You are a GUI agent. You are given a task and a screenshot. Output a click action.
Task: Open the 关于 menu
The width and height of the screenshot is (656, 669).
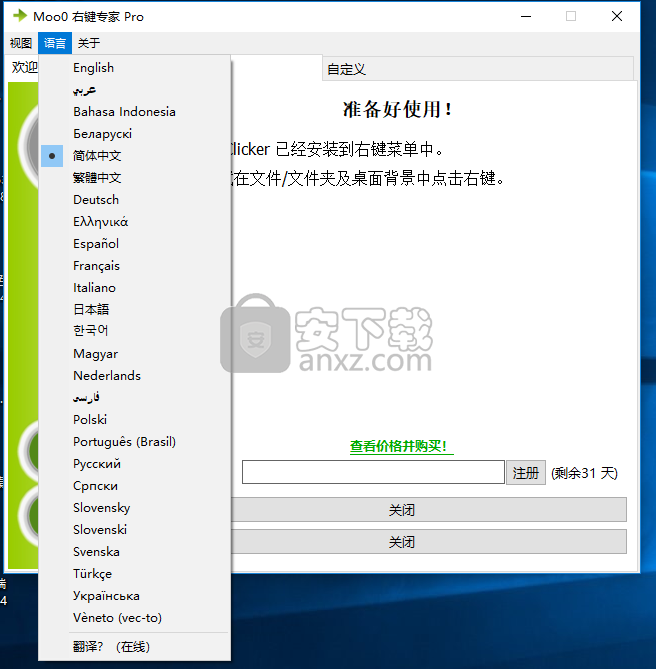coord(89,43)
